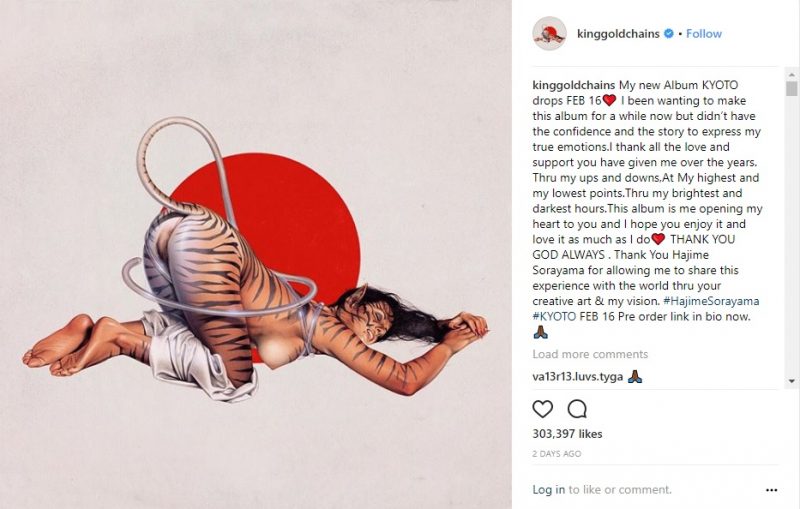Click the kinggoldchains profile avatar
Viewport: 800px width, 509px height.
point(549,34)
